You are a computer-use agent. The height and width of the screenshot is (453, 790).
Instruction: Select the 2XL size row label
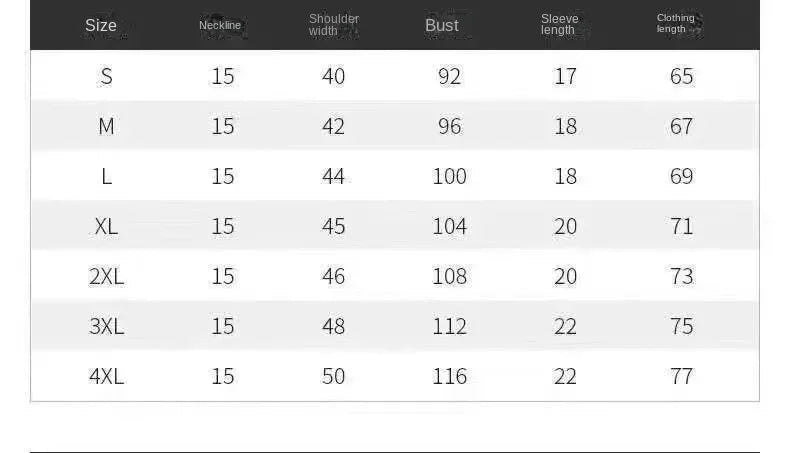tap(106, 276)
